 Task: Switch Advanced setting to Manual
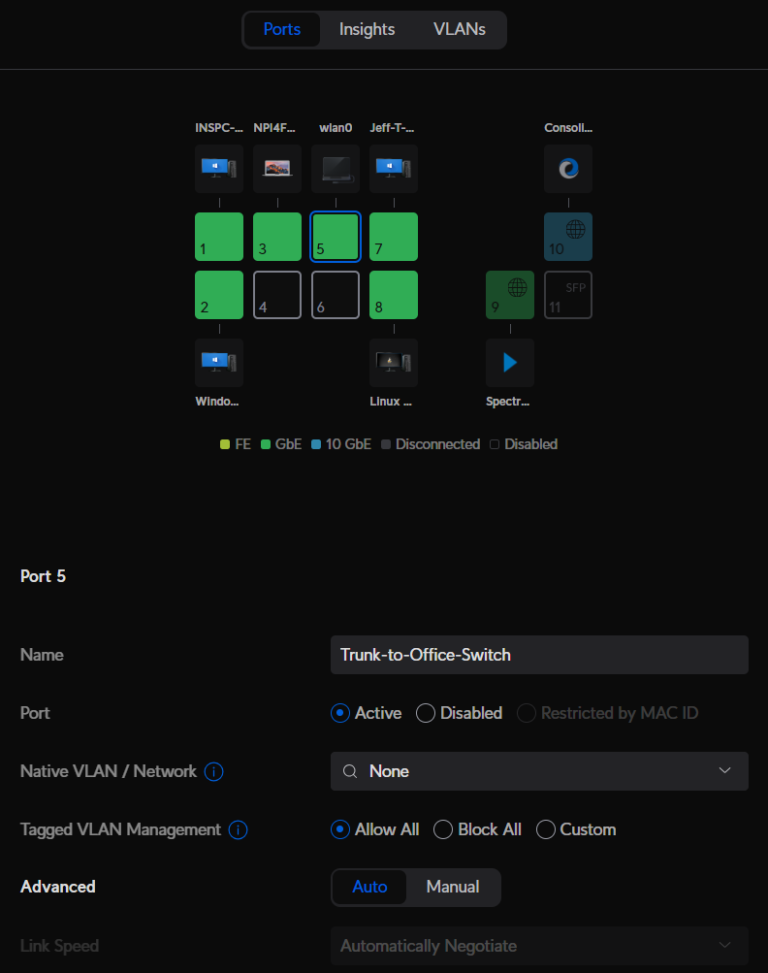pyautogui.click(x=452, y=887)
